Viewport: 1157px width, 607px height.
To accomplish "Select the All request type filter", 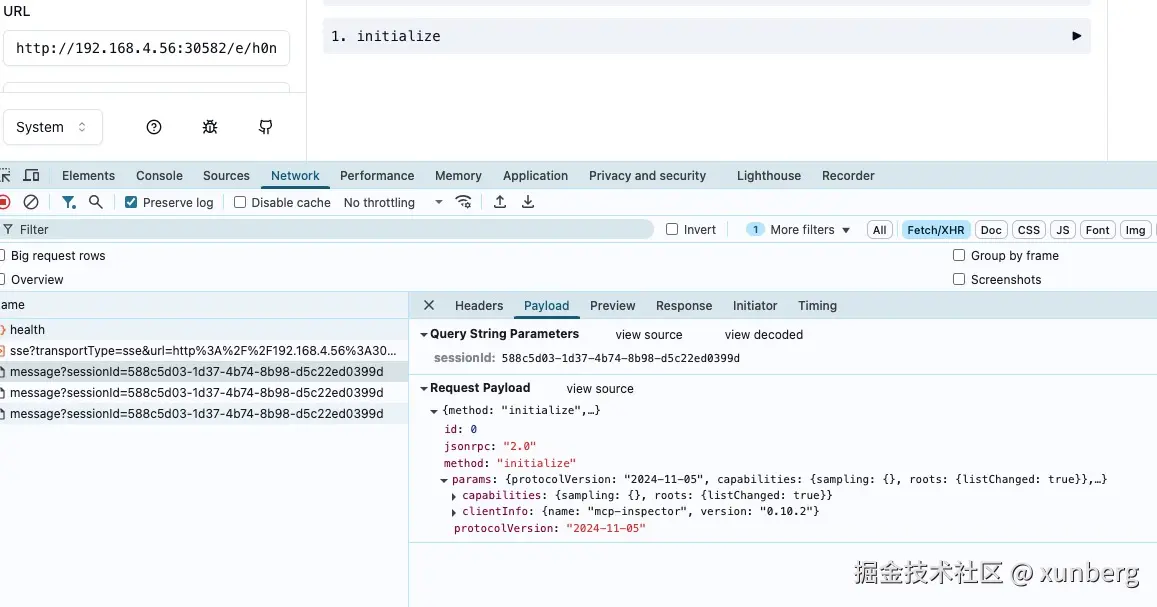I will [x=880, y=230].
